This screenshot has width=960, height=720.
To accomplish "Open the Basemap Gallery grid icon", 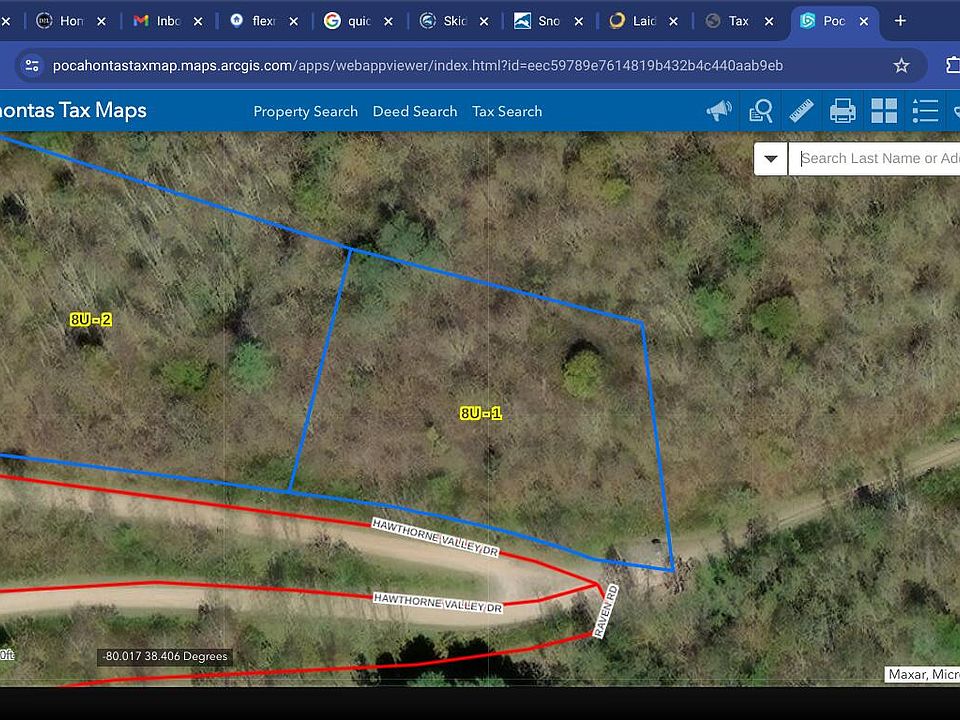I will click(884, 111).
